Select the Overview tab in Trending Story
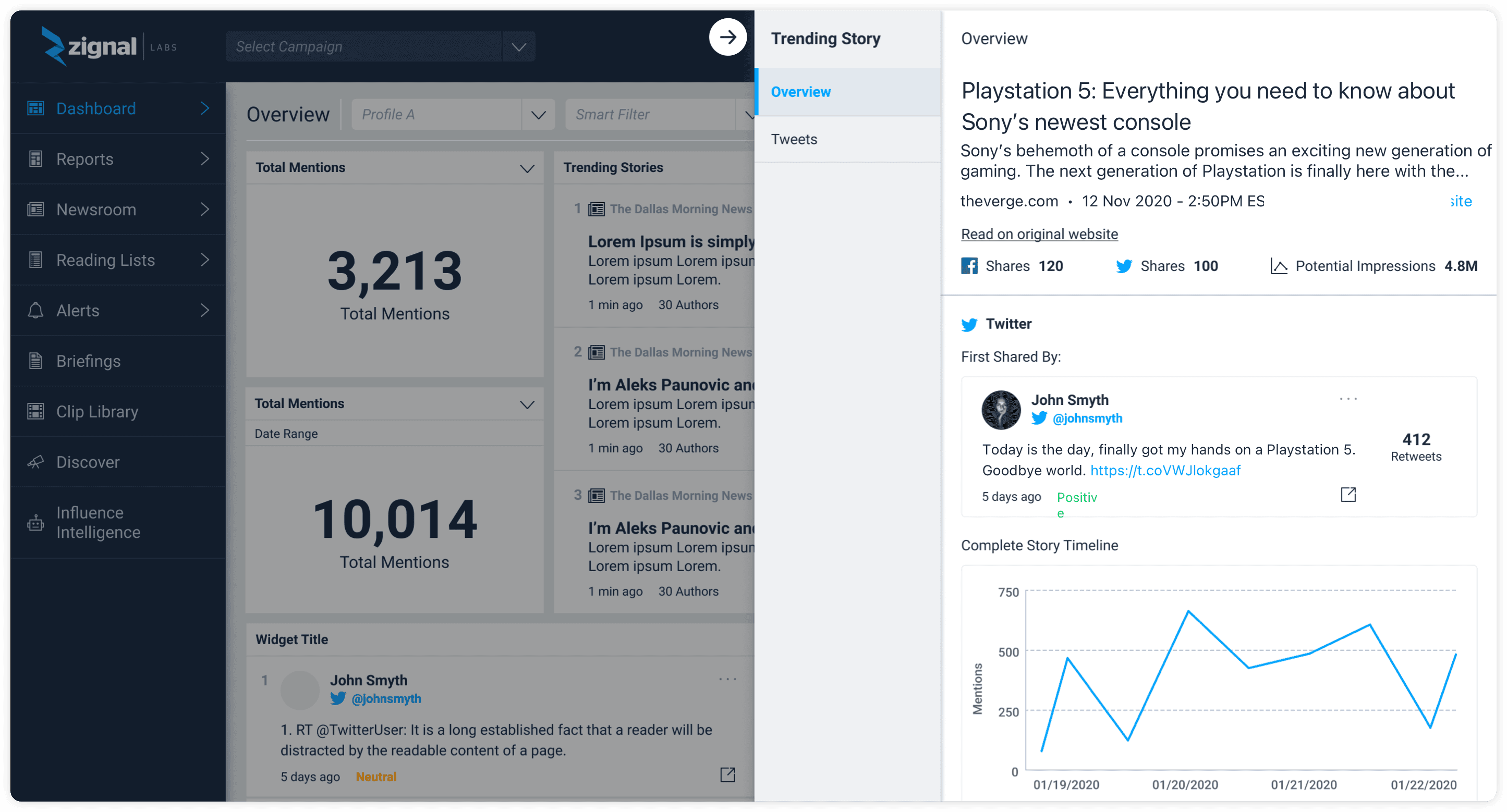This screenshot has width=1507, height=812. 800,92
